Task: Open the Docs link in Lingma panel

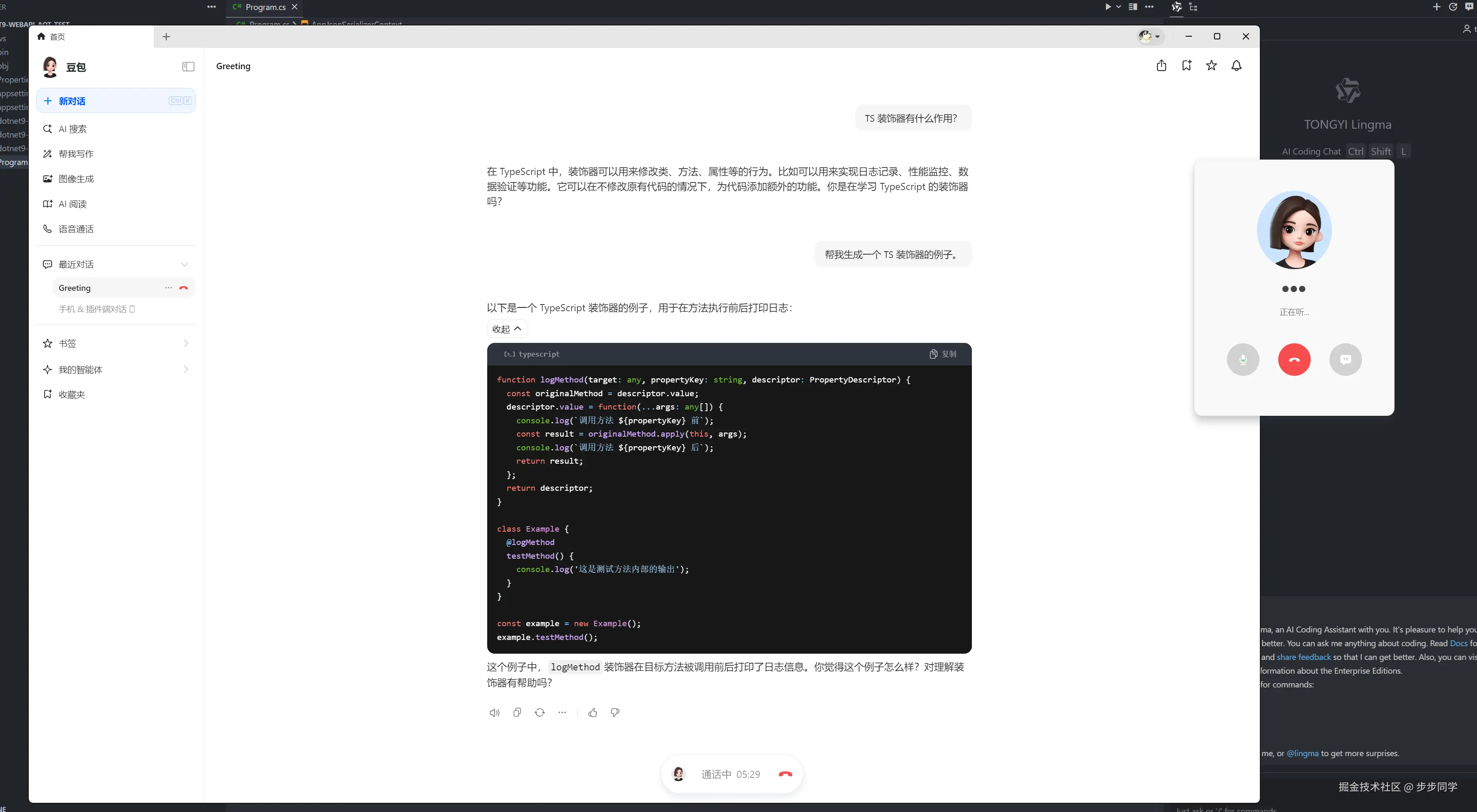Action: tap(1458, 644)
